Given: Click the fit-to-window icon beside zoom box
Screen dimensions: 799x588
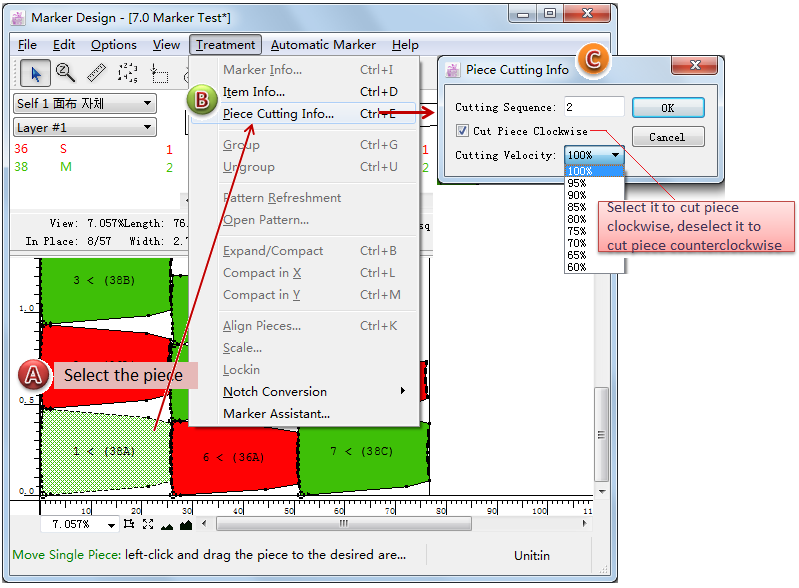Looking at the screenshot, I should [x=129, y=524].
